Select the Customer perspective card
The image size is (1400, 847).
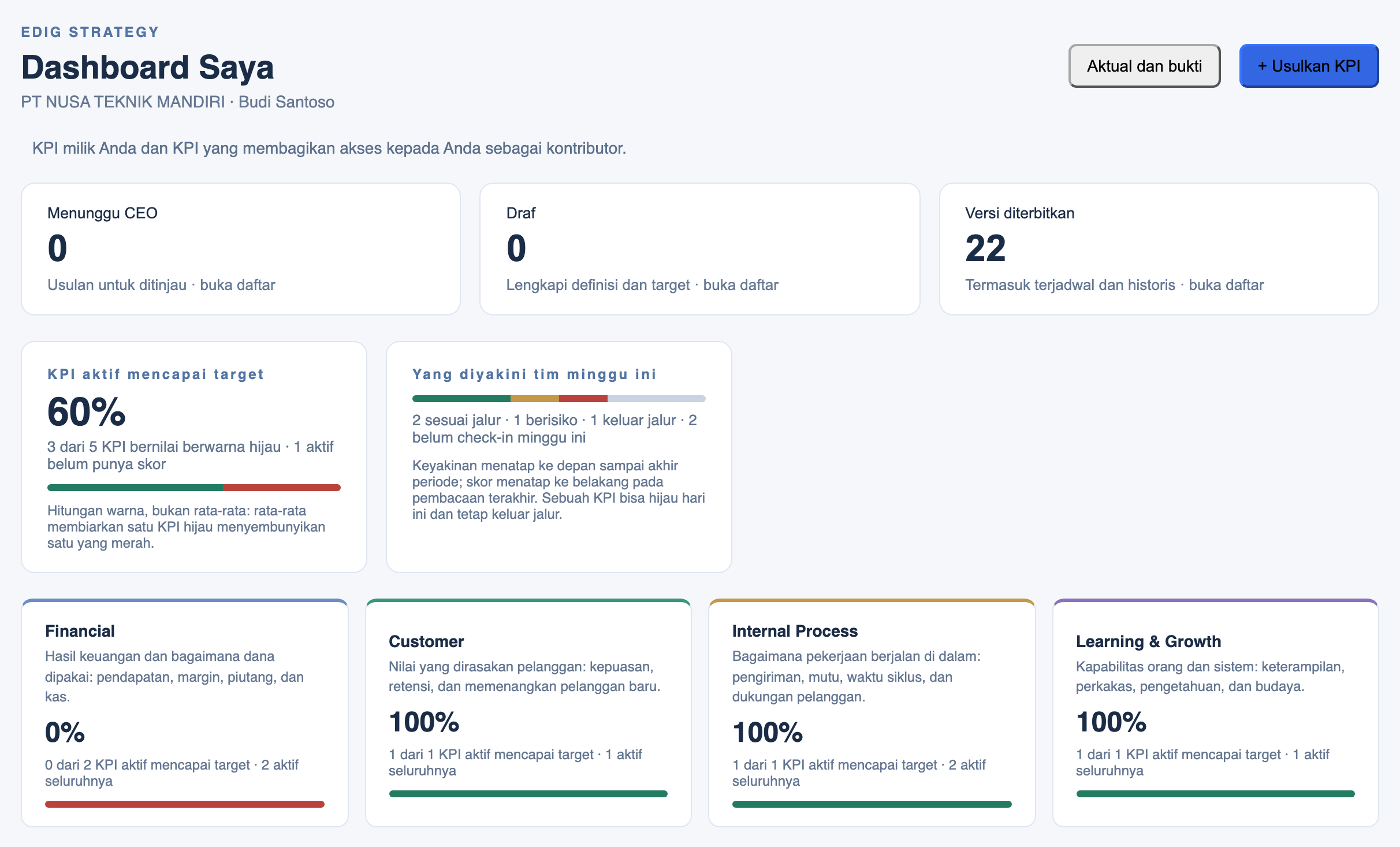click(528, 713)
